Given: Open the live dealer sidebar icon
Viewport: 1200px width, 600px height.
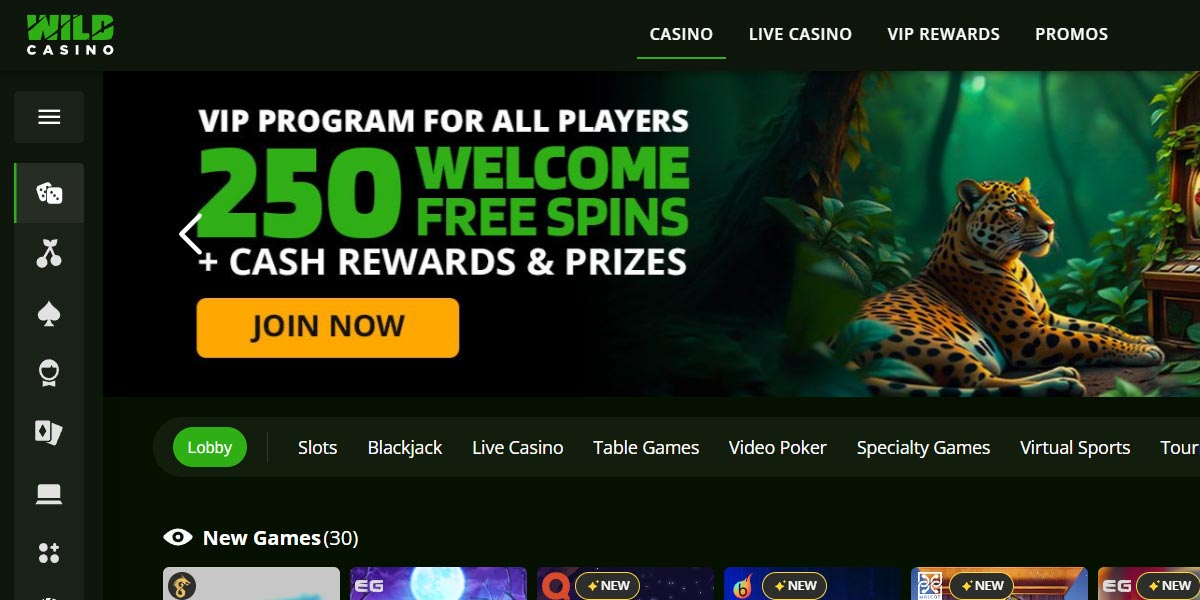Looking at the screenshot, I should click(49, 374).
